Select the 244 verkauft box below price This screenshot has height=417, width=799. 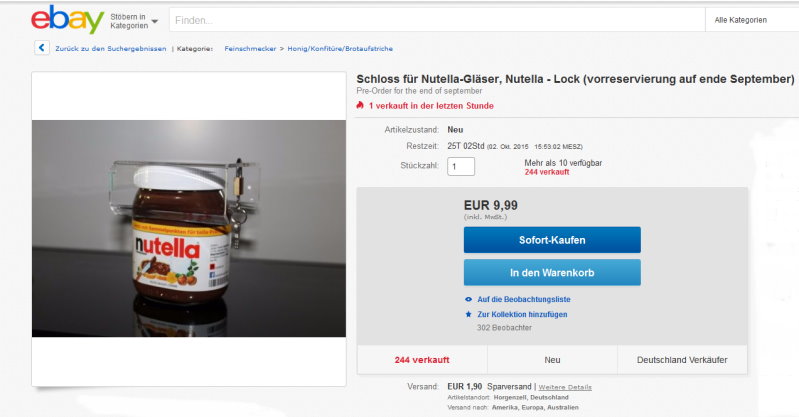pyautogui.click(x=421, y=359)
